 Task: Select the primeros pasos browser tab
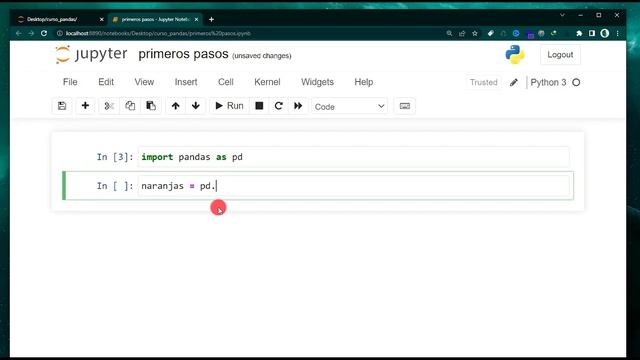[x=155, y=19]
